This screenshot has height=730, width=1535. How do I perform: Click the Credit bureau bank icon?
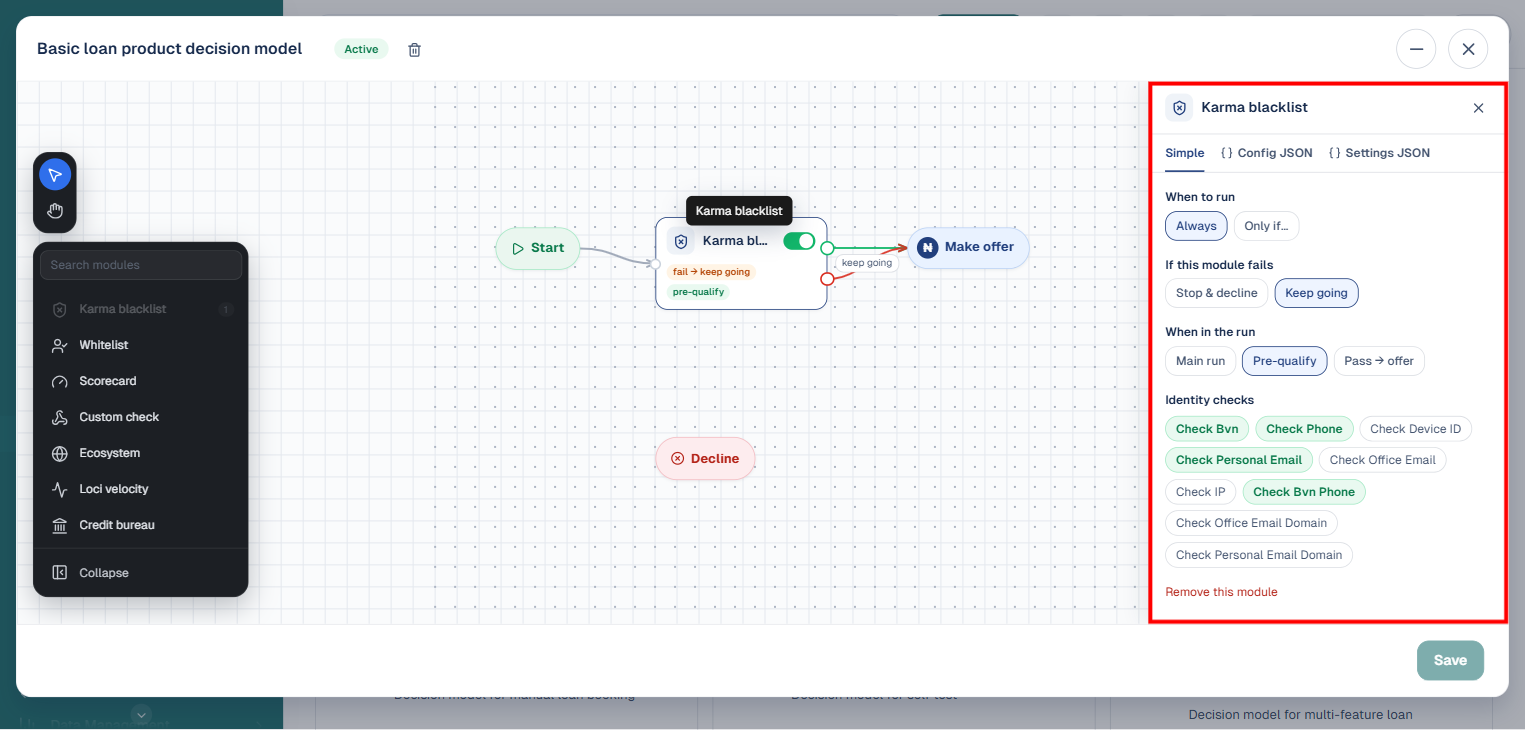[59, 525]
